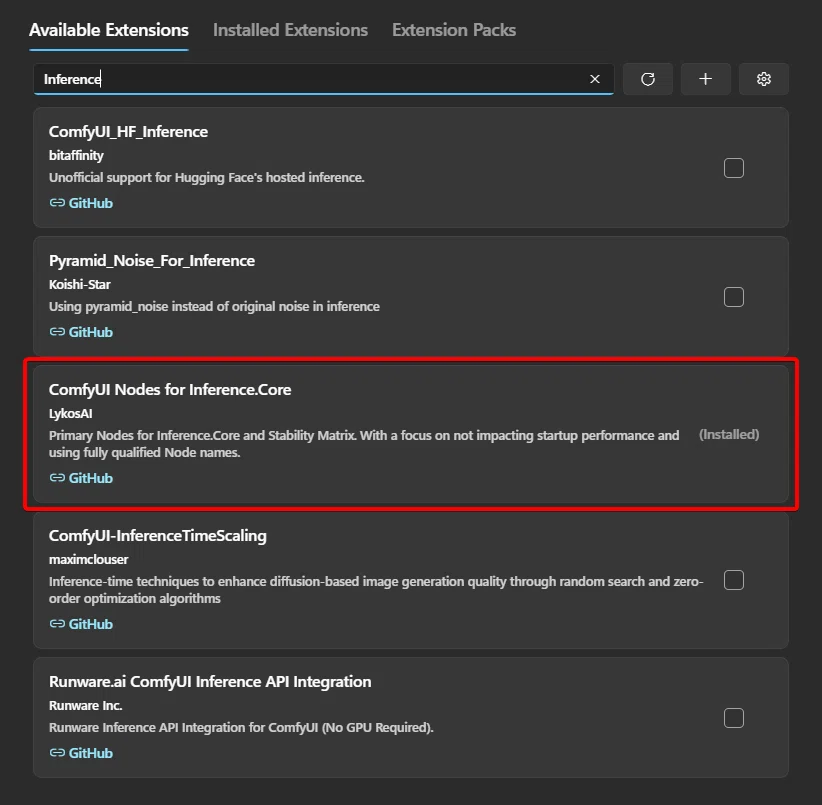Screen dimensions: 822x805
Task: Check the Runware.ai Inference API checkbox
Action: click(734, 718)
